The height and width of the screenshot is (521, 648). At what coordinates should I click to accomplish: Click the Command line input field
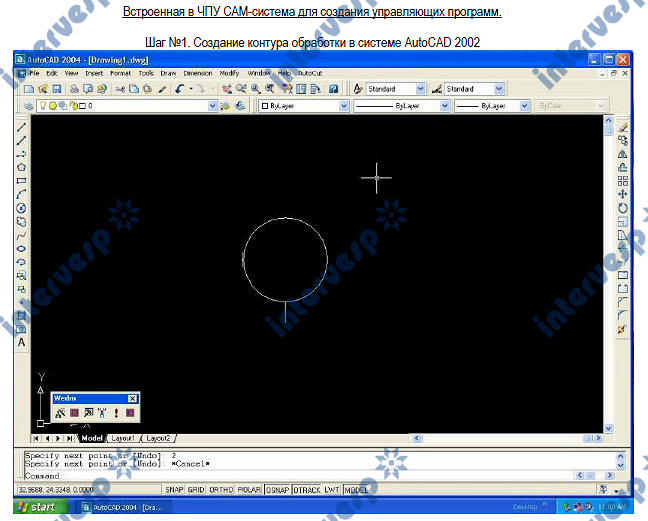(x=320, y=476)
